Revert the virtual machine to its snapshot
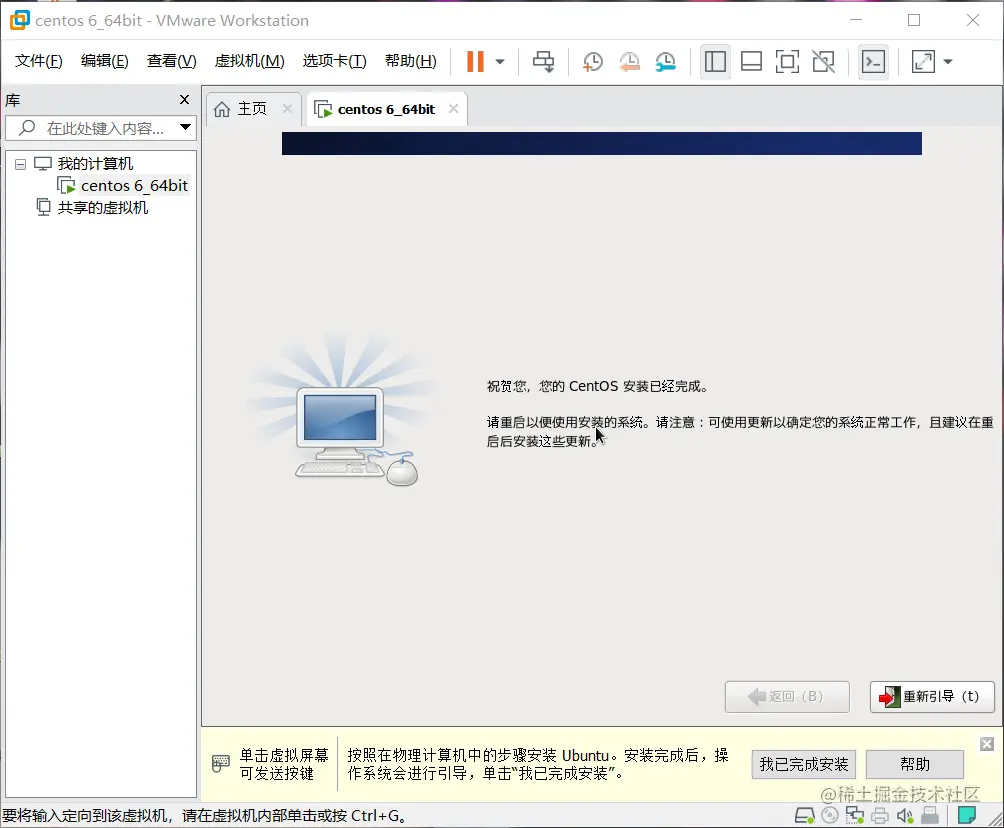 629,61
